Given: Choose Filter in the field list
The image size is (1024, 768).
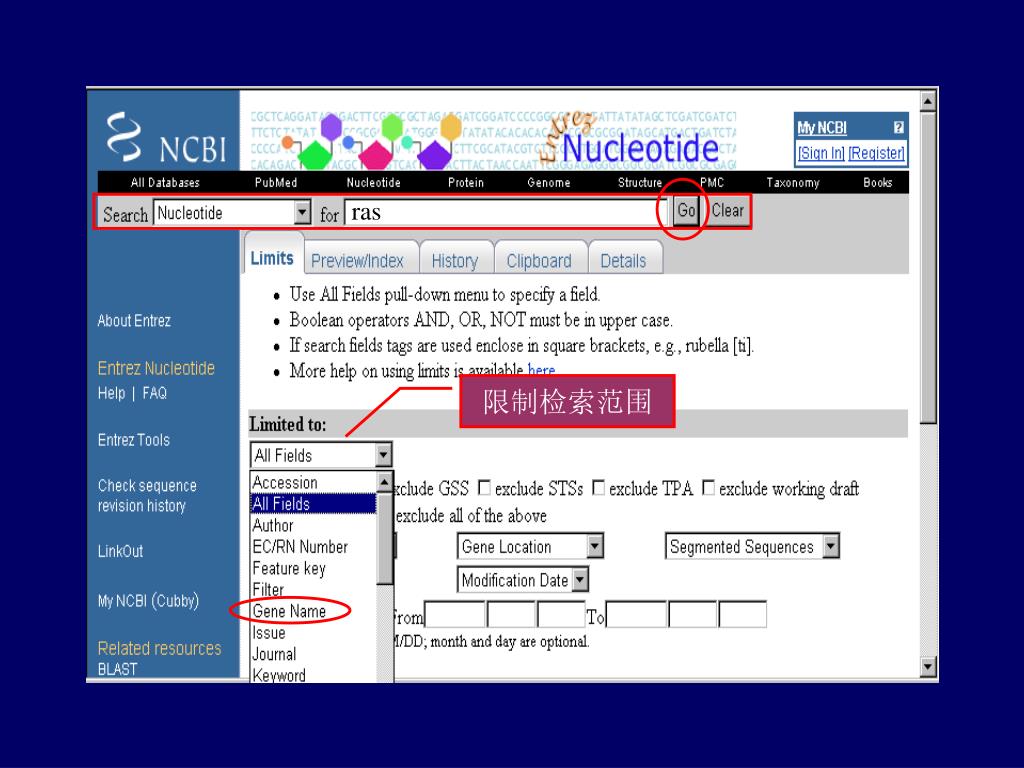Looking at the screenshot, I should [x=313, y=590].
